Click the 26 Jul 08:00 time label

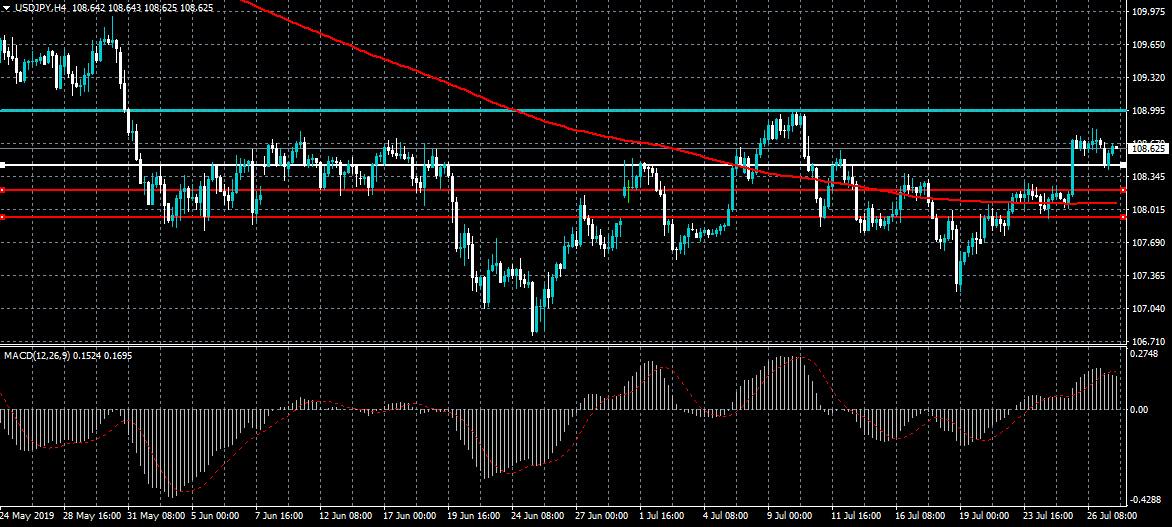[x=1112, y=517]
